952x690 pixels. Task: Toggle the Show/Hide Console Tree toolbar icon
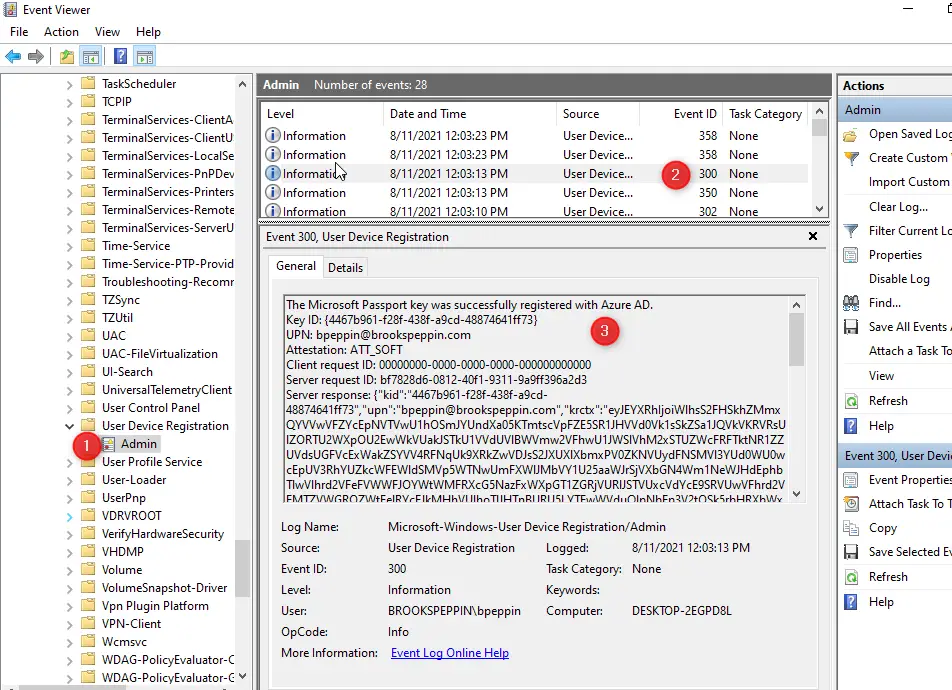click(x=90, y=57)
